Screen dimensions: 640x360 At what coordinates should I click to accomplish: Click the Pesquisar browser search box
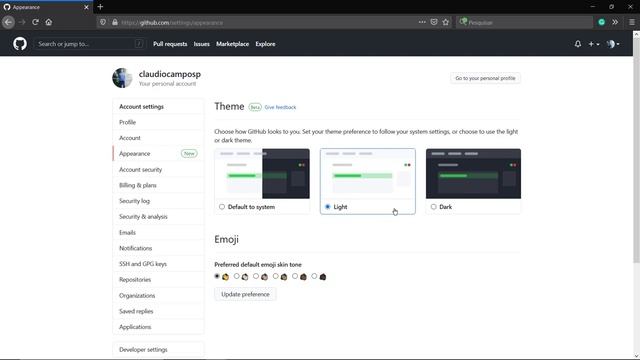[524, 22]
